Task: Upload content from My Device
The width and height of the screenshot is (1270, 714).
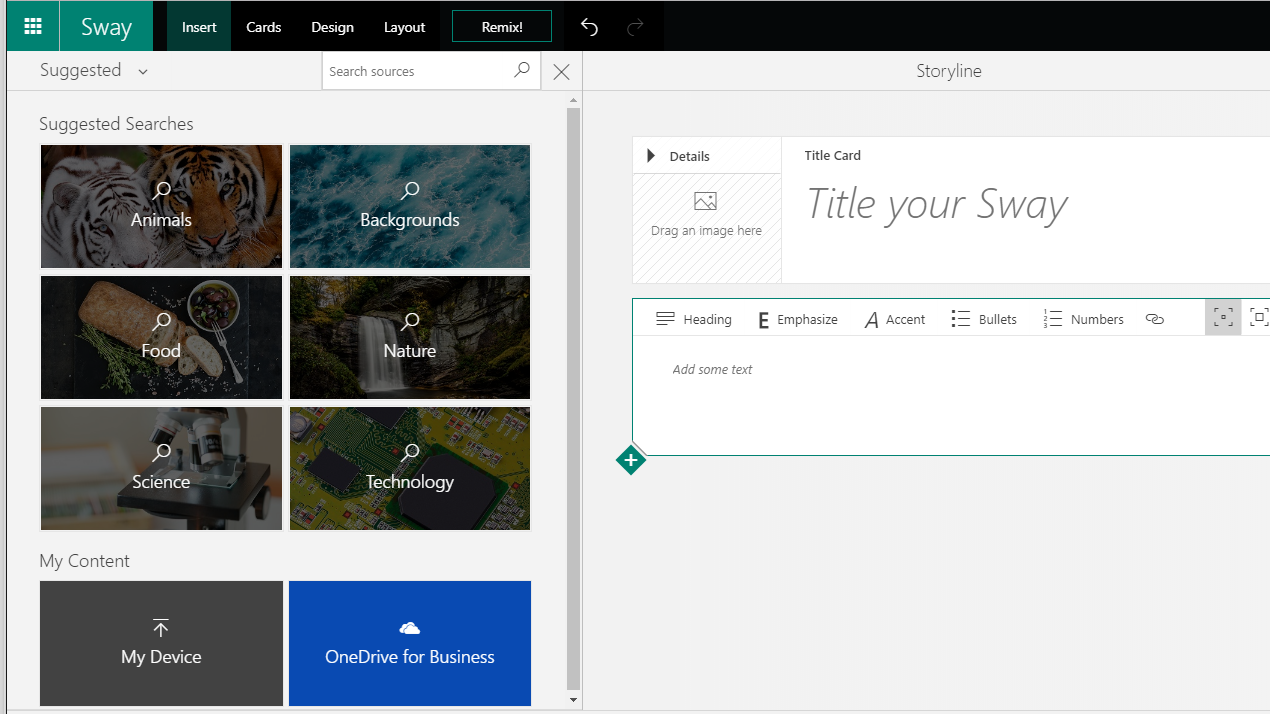Action: [x=160, y=643]
